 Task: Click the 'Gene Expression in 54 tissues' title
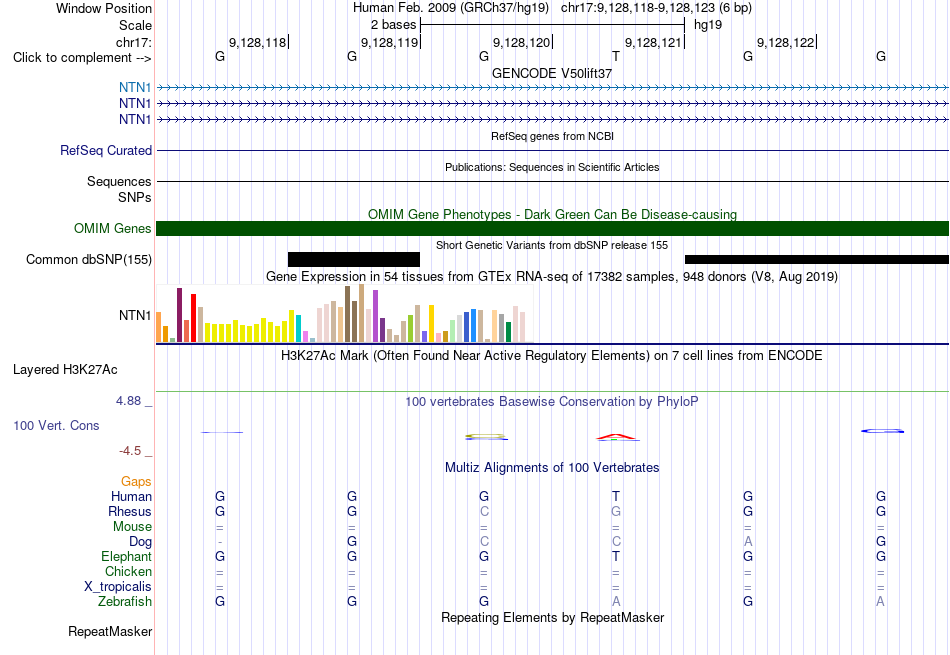point(552,277)
